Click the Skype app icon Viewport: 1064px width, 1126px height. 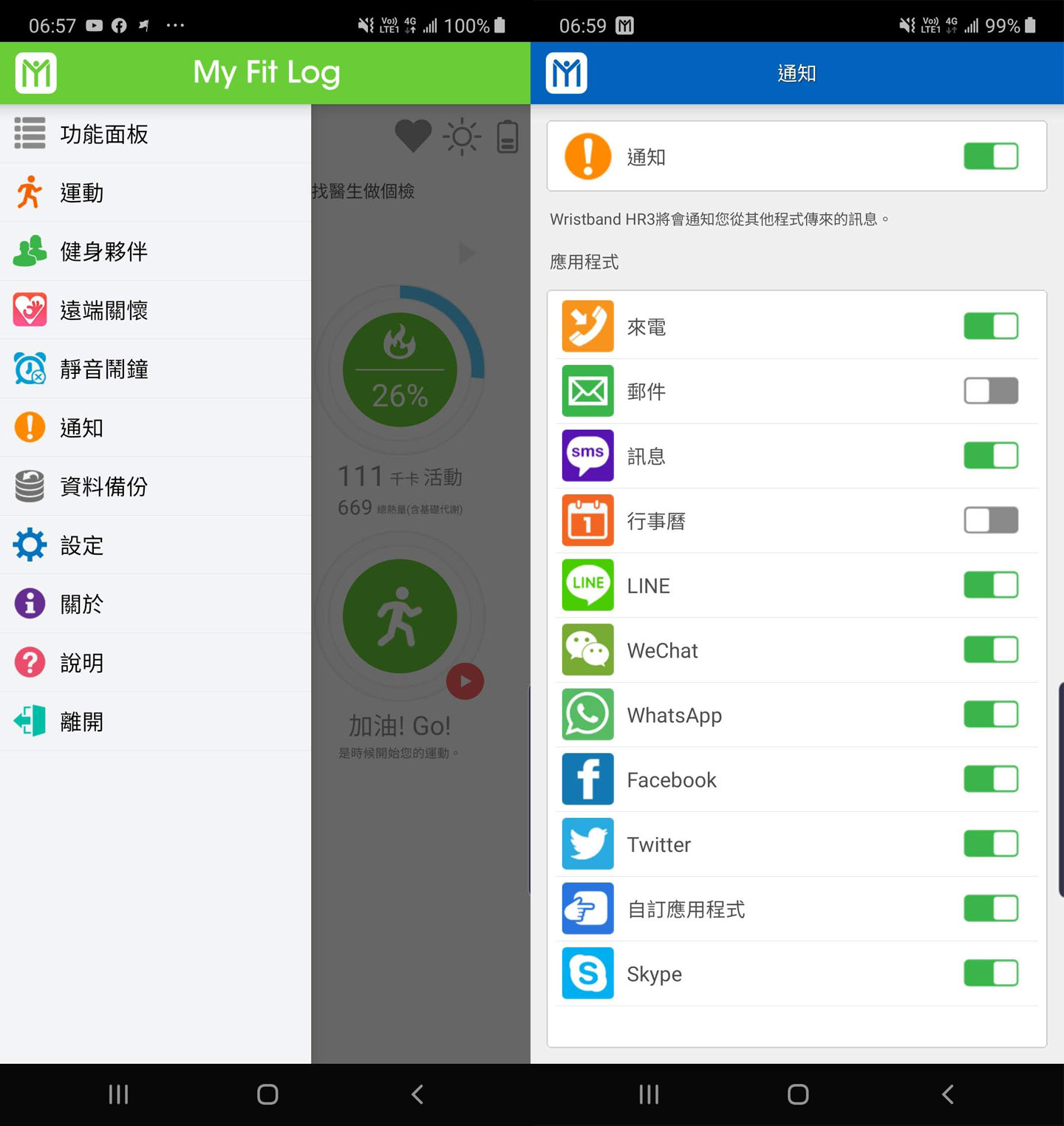587,973
